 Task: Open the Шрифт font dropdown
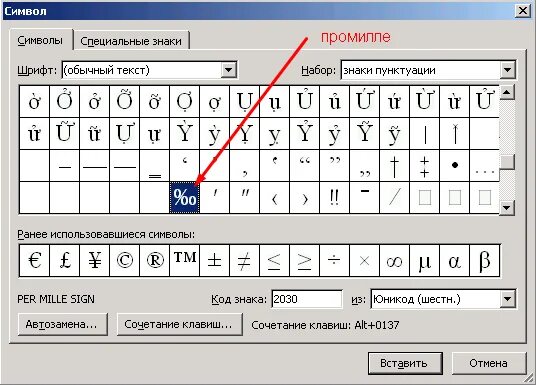pyautogui.click(x=228, y=70)
